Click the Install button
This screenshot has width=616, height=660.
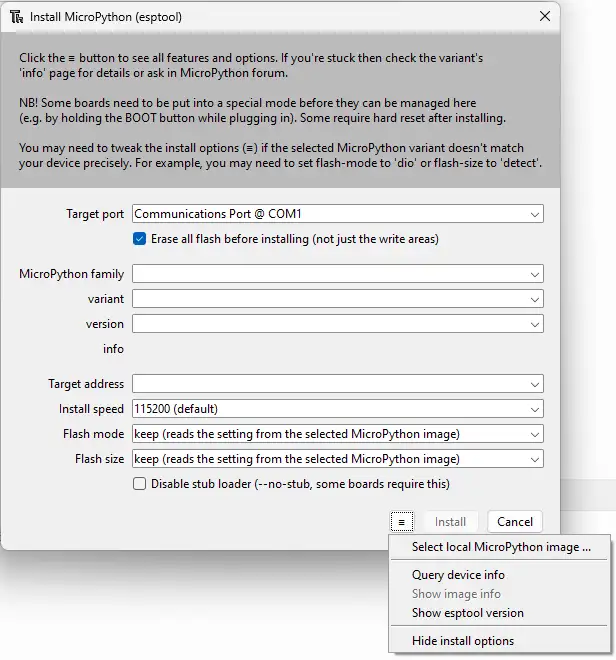point(450,522)
